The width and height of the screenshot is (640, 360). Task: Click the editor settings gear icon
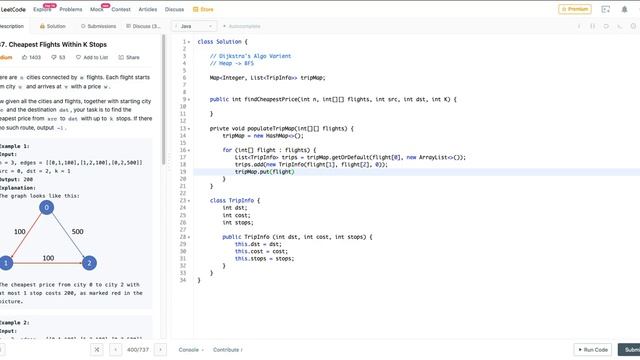(x=633, y=26)
